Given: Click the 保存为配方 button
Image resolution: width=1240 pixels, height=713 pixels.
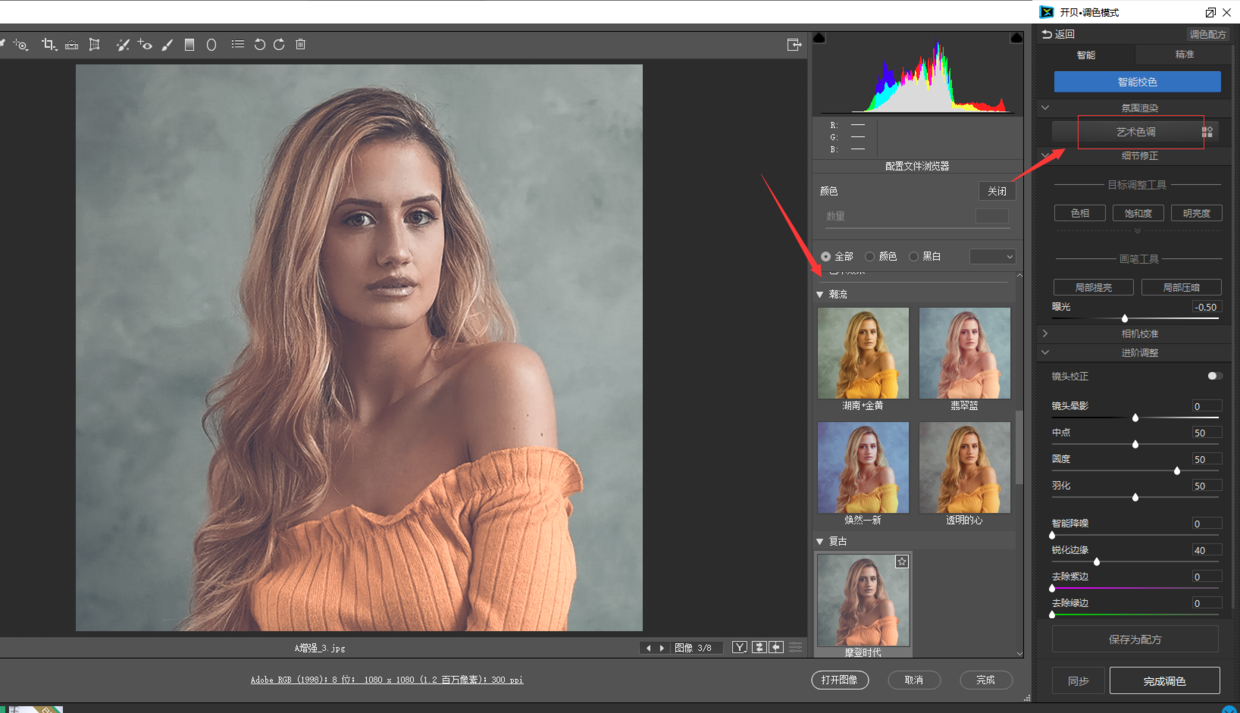Looking at the screenshot, I should click(1135, 640).
